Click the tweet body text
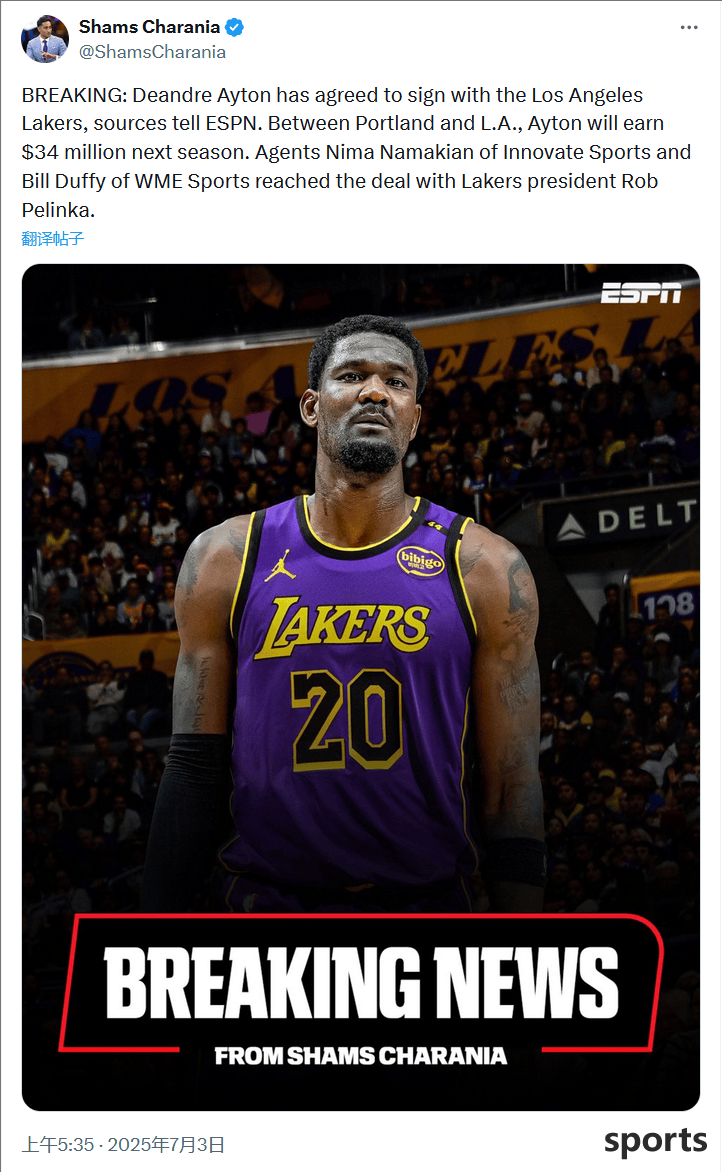722x1172 pixels. tap(357, 152)
